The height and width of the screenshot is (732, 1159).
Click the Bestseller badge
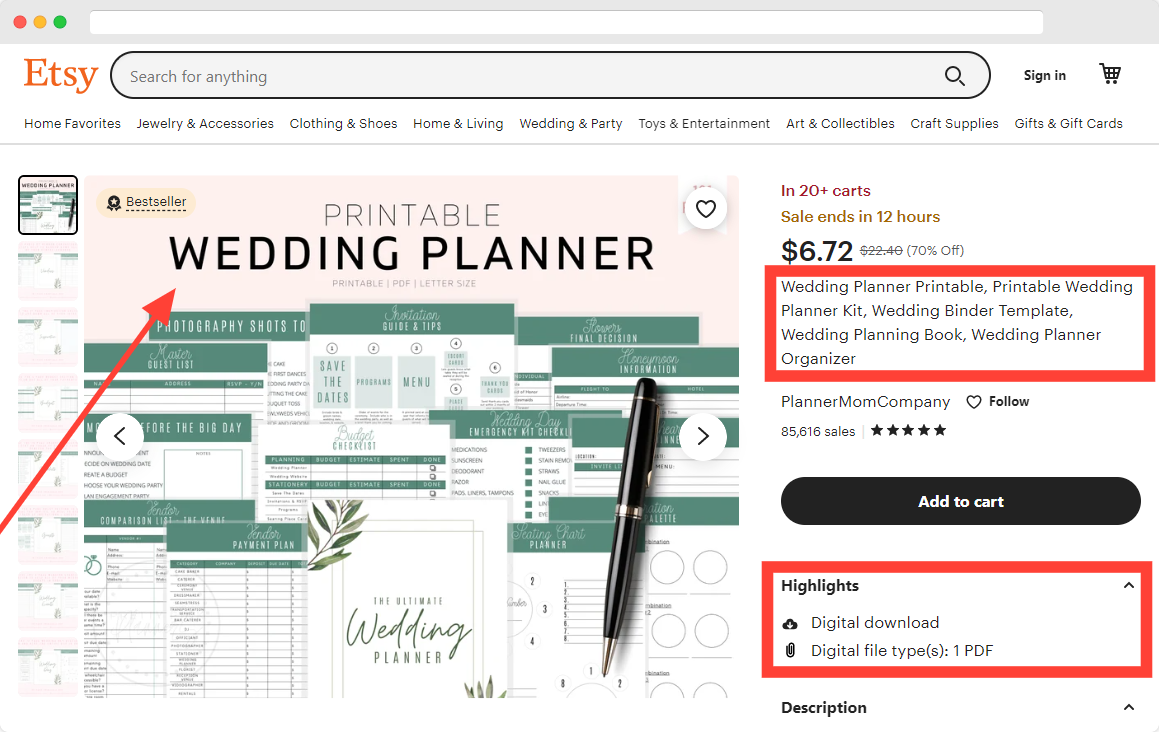(146, 202)
